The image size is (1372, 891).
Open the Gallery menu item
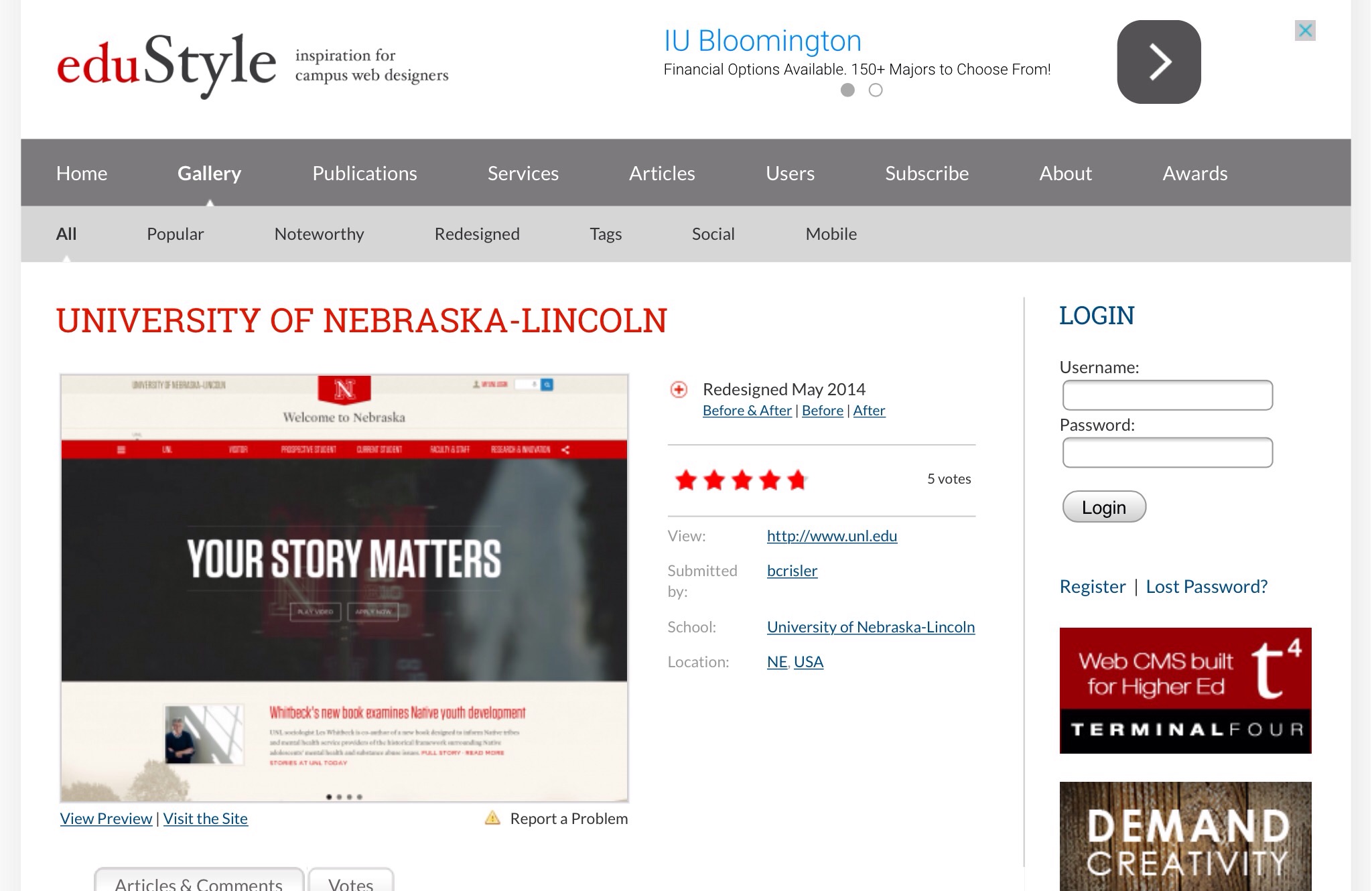coord(209,173)
